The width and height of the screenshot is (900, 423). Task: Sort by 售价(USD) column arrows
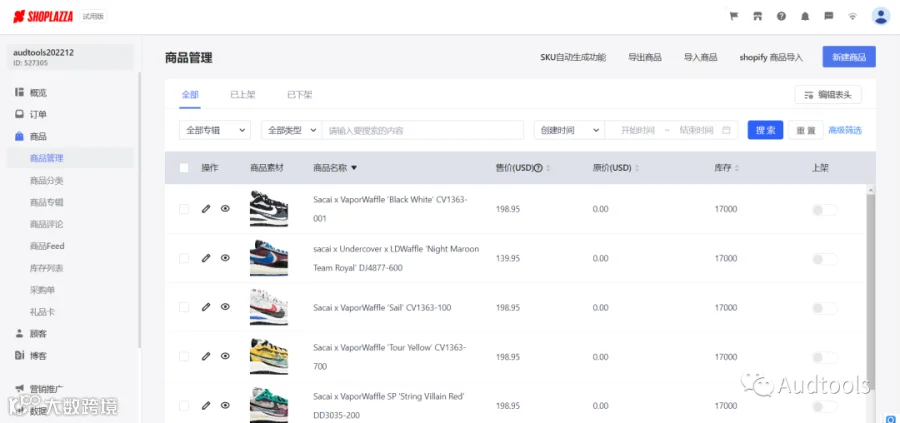click(x=548, y=168)
